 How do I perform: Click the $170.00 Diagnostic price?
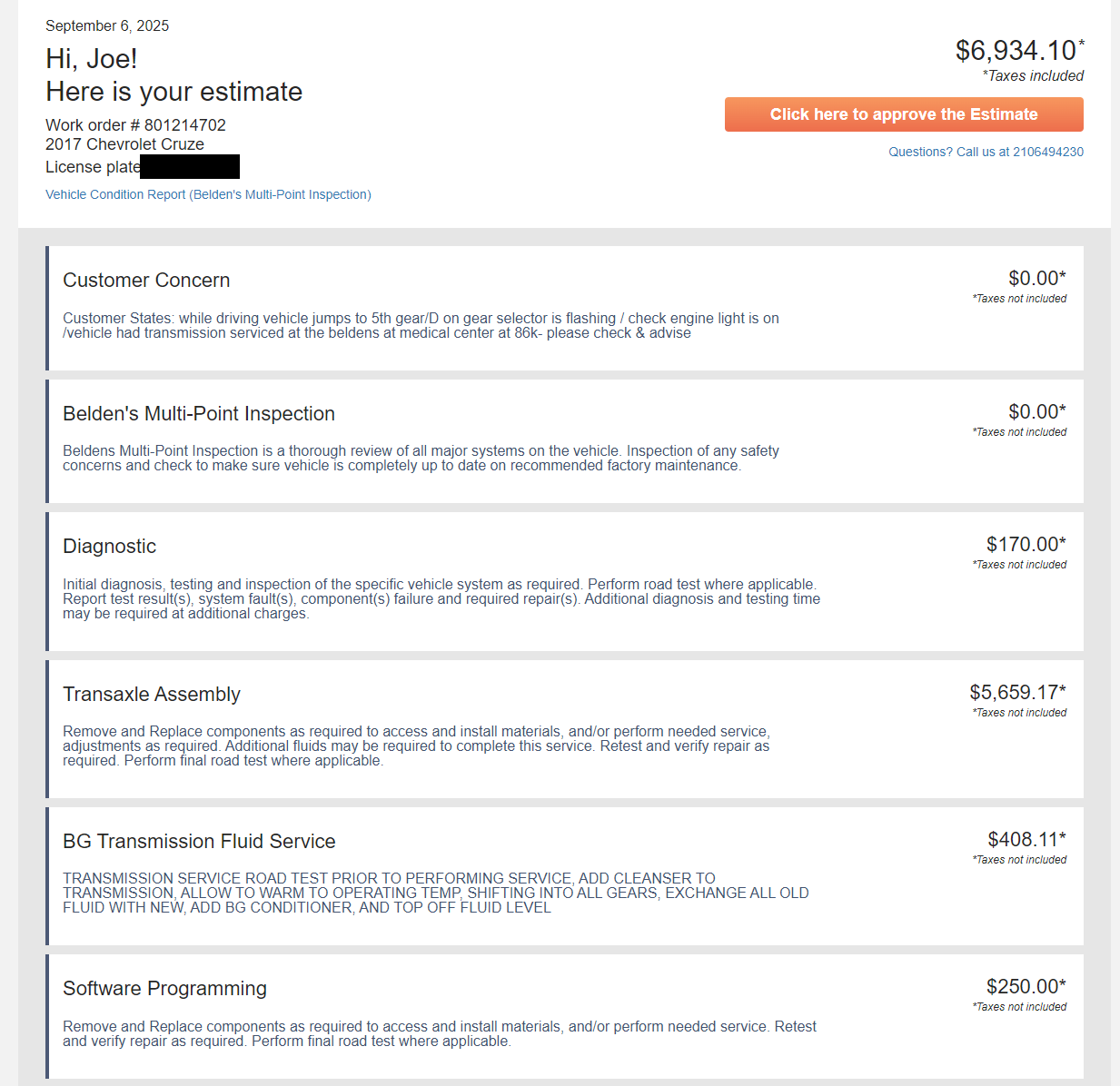(1026, 545)
